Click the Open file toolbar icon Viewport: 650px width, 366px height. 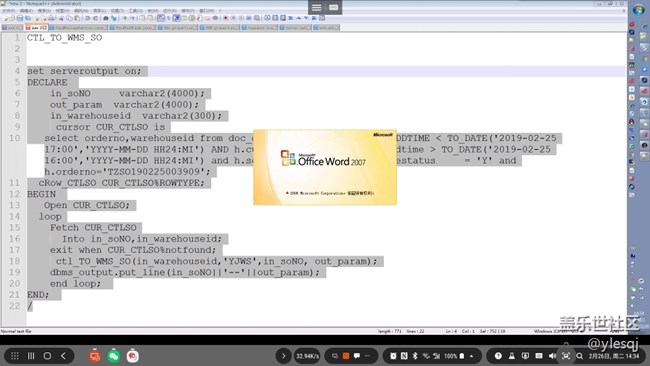(x=12, y=18)
